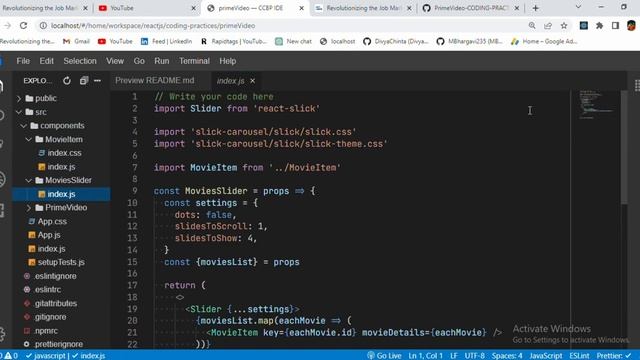640x360 pixels.
Task: Open the Help menu
Action: [227, 61]
